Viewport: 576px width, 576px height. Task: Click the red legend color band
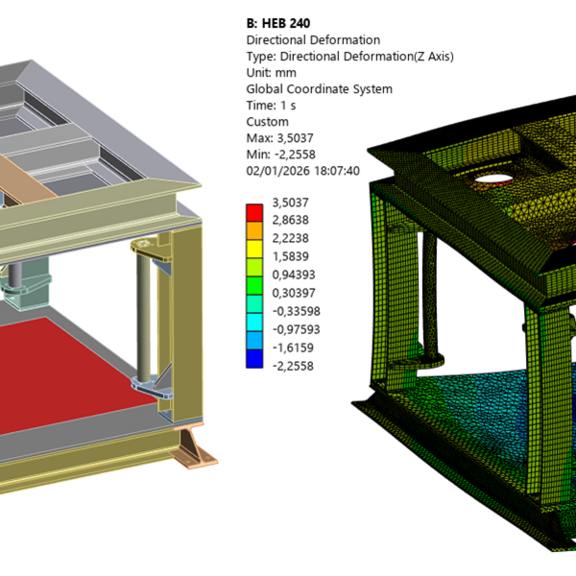(254, 213)
